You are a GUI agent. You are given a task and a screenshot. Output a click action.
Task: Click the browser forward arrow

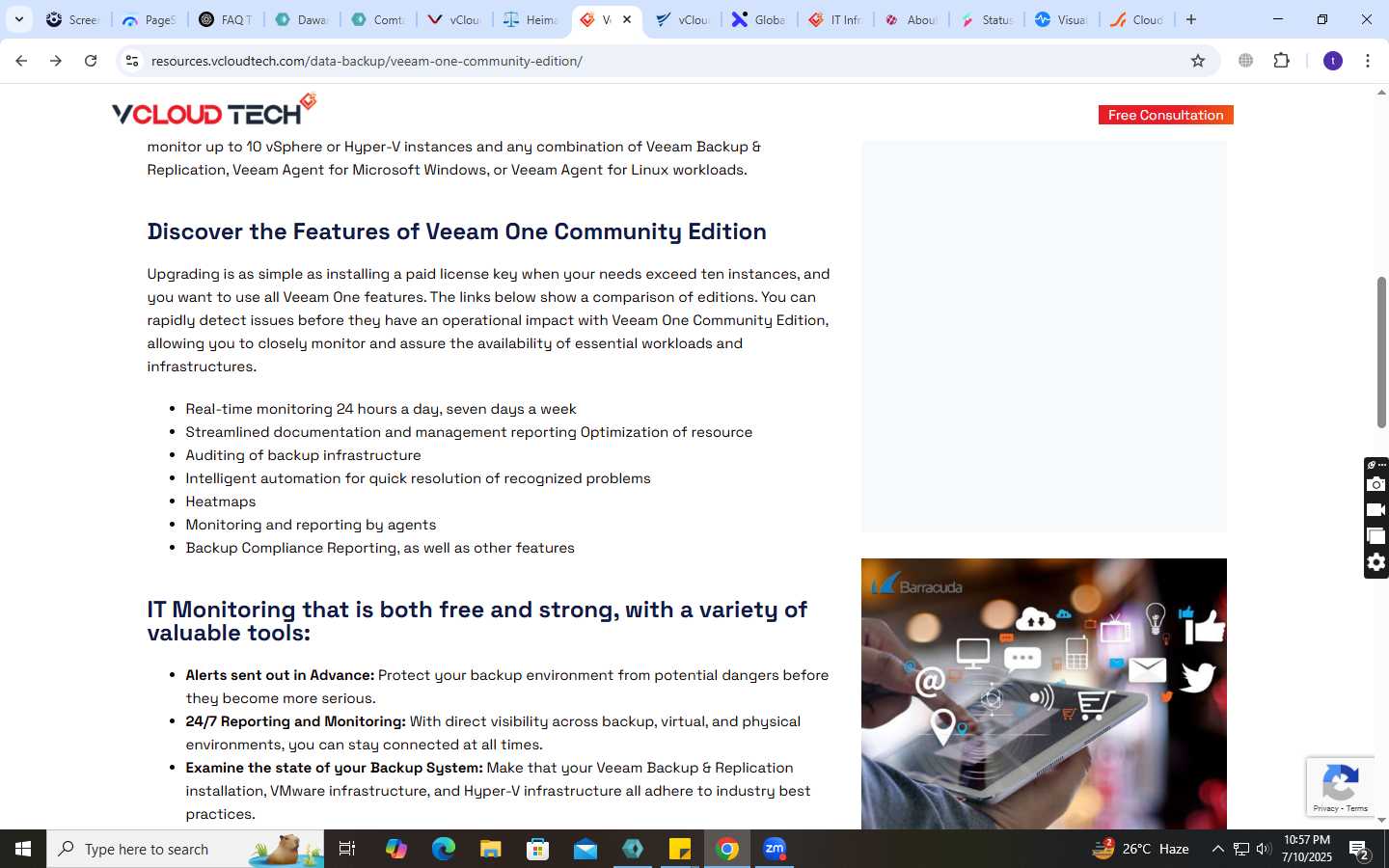click(x=56, y=61)
